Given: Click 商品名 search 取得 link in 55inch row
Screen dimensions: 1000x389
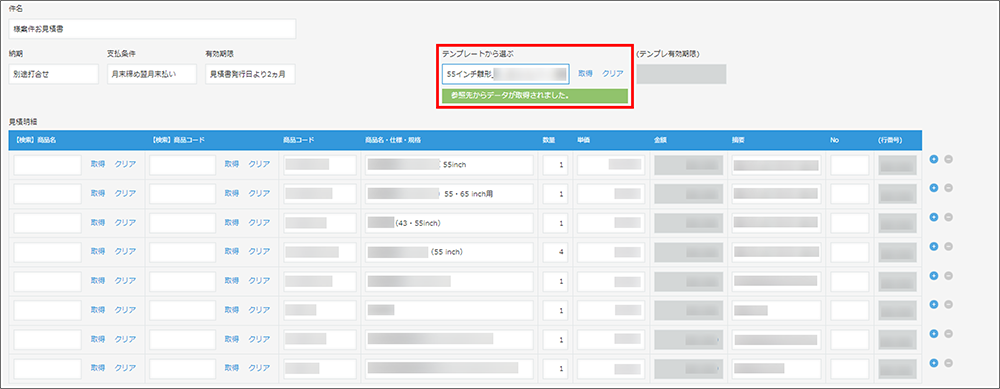Looking at the screenshot, I should click(98, 165).
